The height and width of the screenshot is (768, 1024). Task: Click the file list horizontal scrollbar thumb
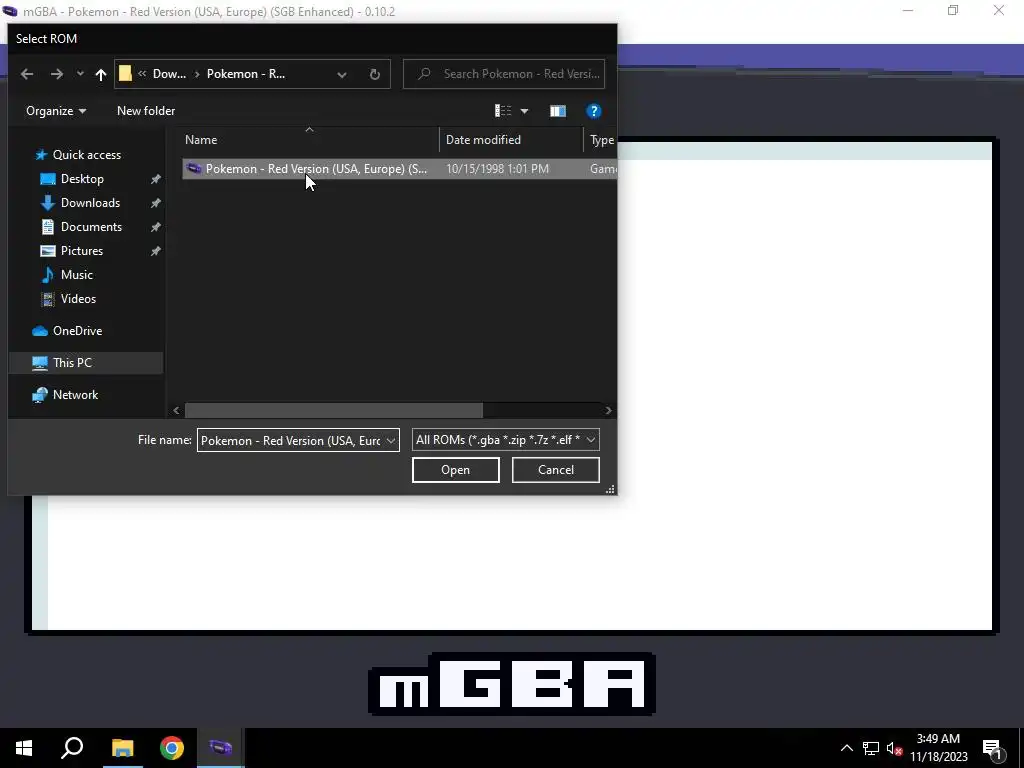pyautogui.click(x=334, y=410)
